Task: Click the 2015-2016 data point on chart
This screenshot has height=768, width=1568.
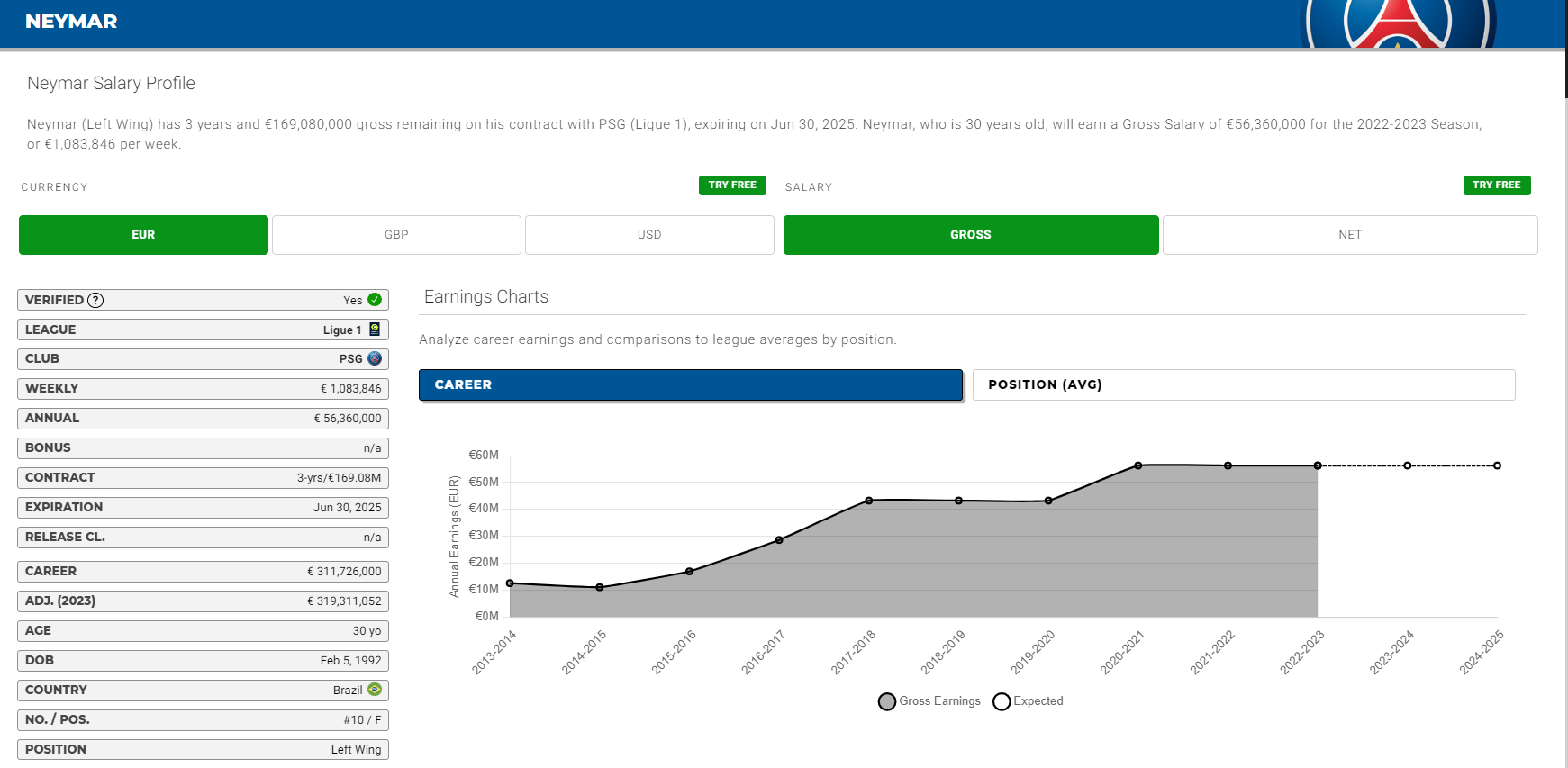Action: tap(689, 572)
